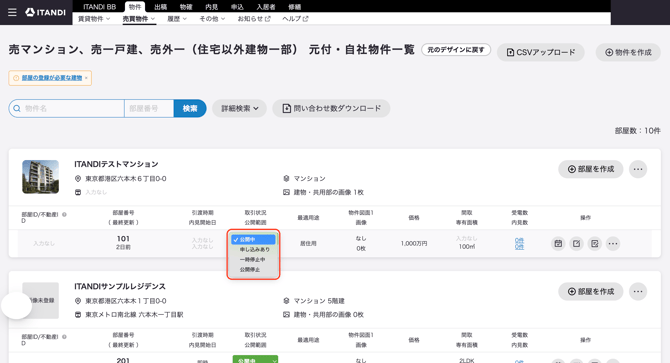The height and width of the screenshot is (363, 670).
Task: Click the マンション 5階建 label
Action: pos(319,301)
